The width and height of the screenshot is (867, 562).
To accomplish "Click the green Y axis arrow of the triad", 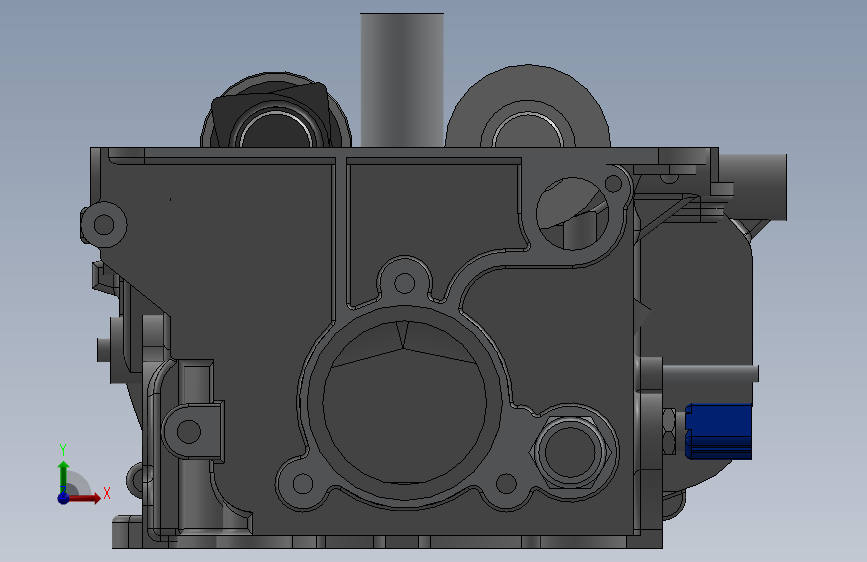I will tap(64, 476).
